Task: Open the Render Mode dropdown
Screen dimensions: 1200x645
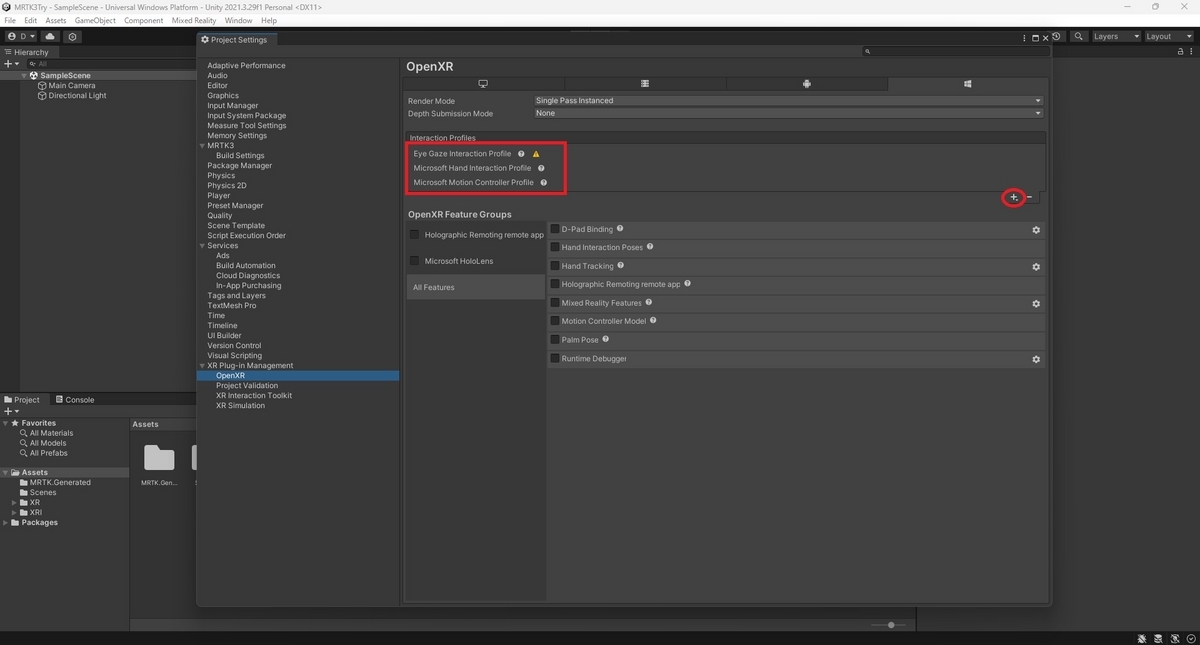Action: (x=788, y=100)
